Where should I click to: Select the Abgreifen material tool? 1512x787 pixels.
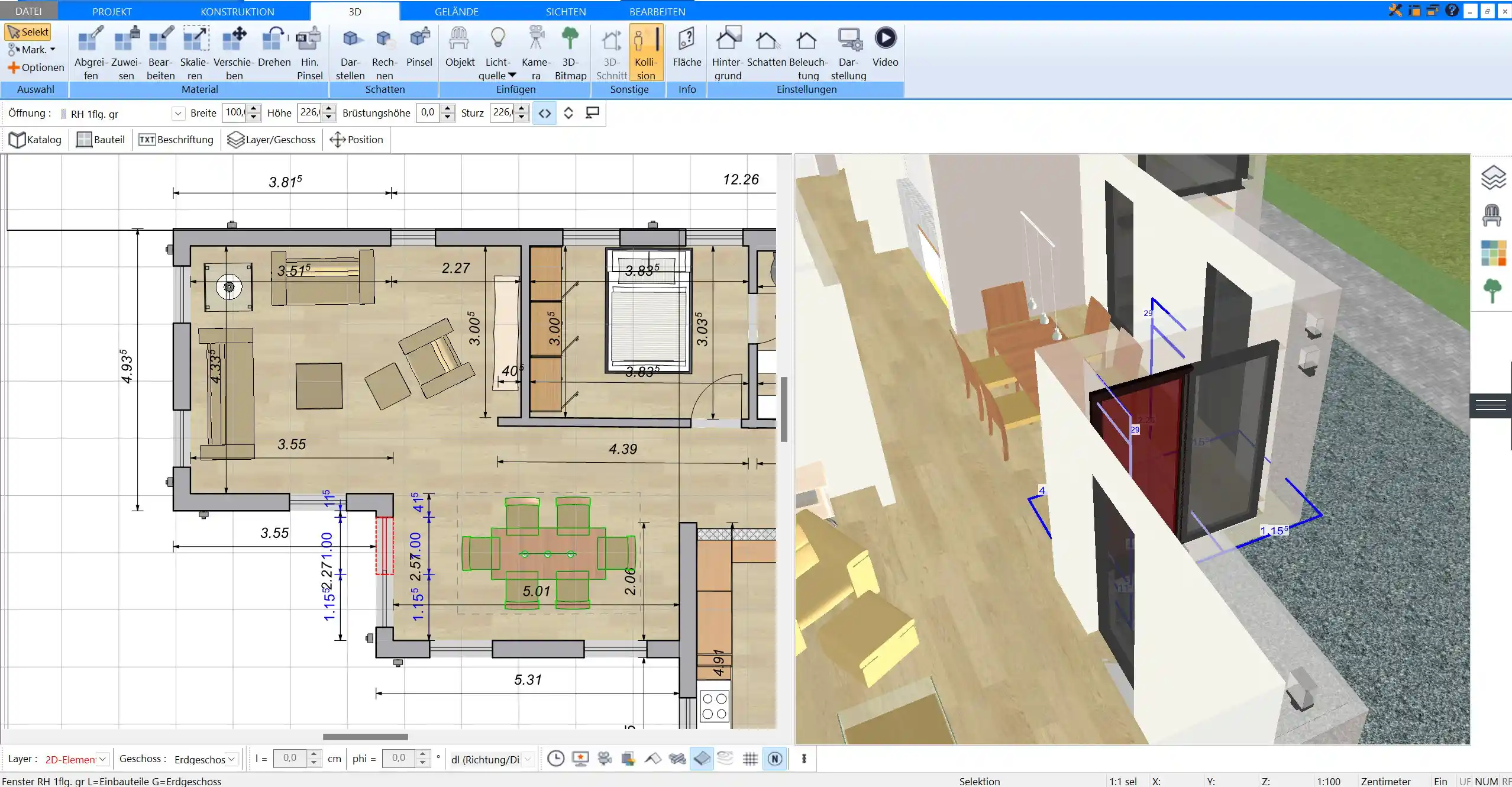click(x=91, y=53)
